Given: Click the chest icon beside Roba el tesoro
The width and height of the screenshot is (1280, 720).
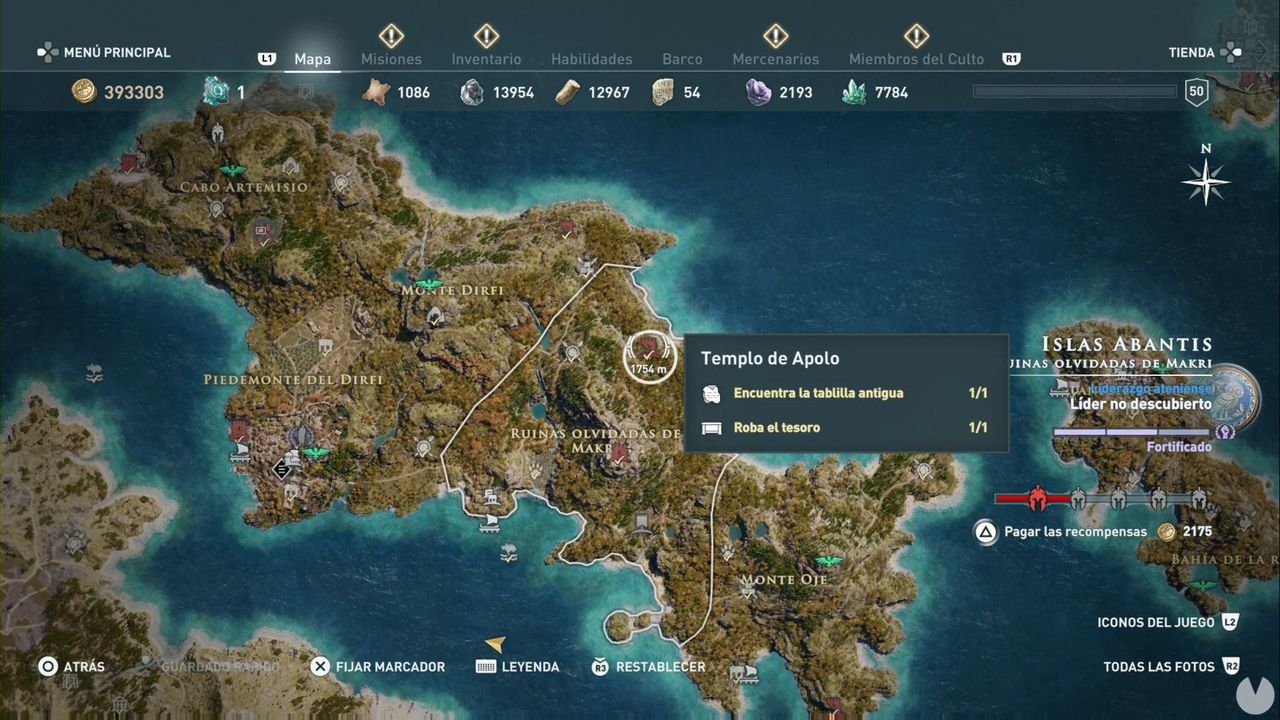Looking at the screenshot, I should pos(711,428).
